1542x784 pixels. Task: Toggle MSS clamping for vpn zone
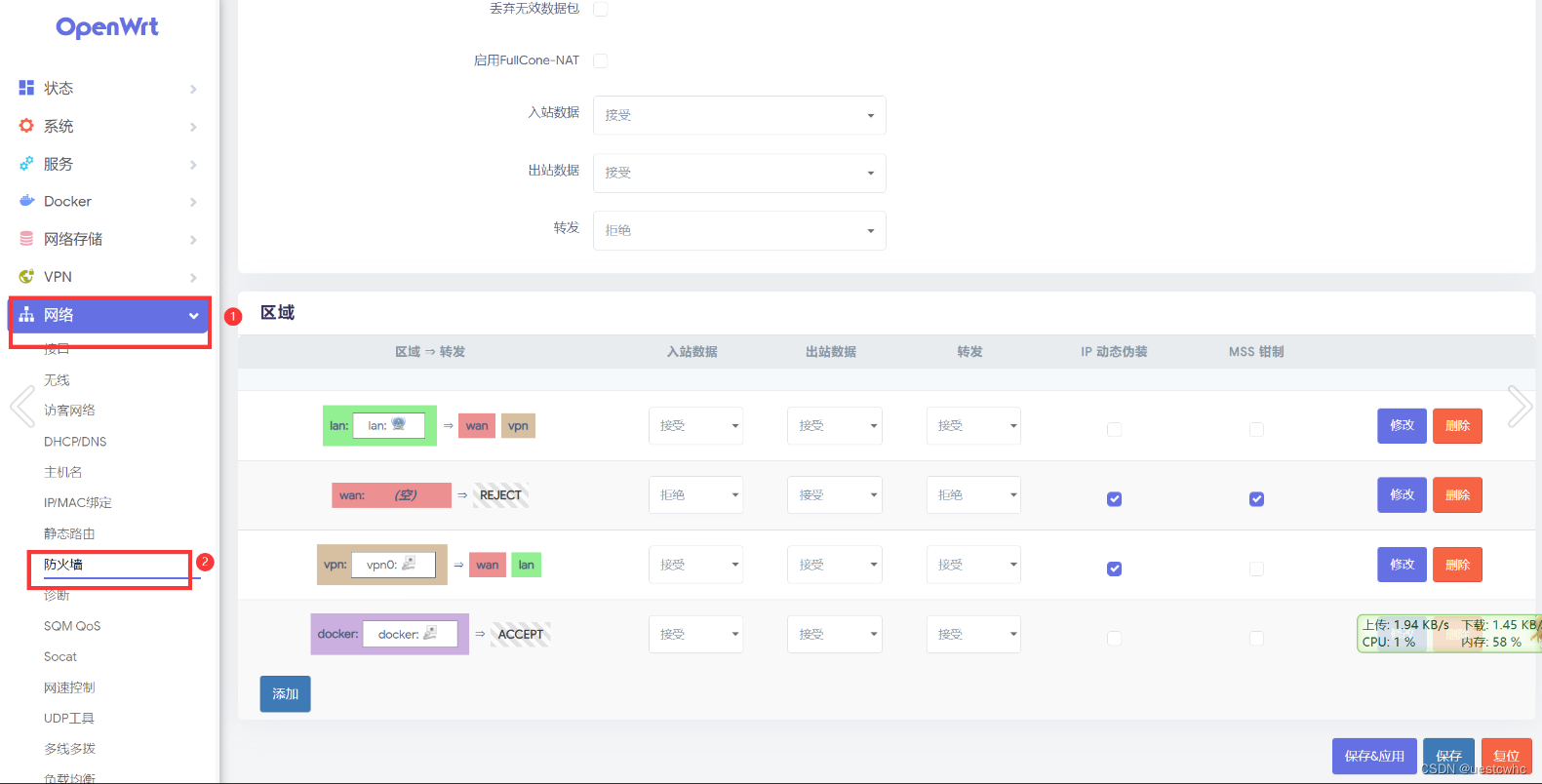(x=1256, y=568)
